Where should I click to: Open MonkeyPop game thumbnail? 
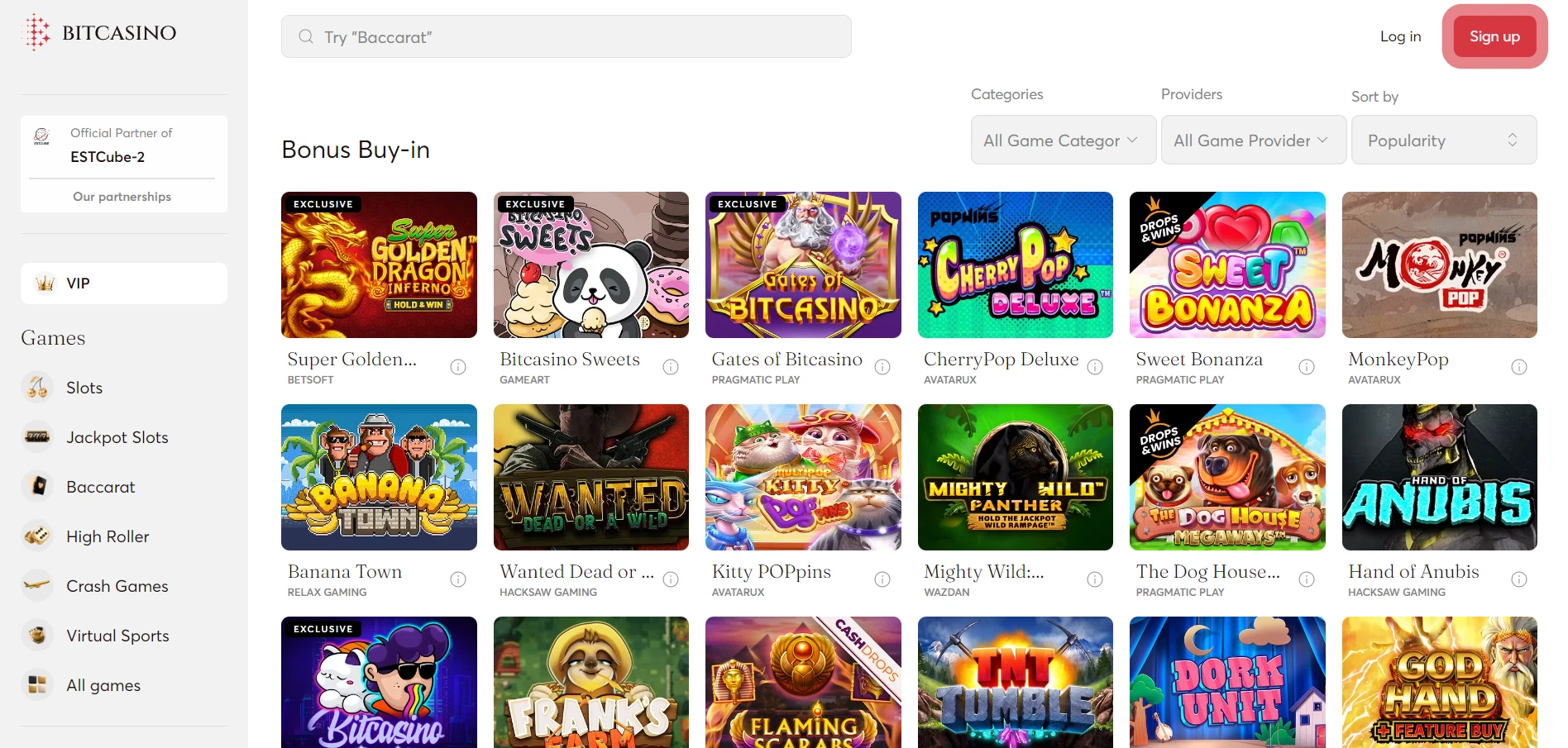1440,265
